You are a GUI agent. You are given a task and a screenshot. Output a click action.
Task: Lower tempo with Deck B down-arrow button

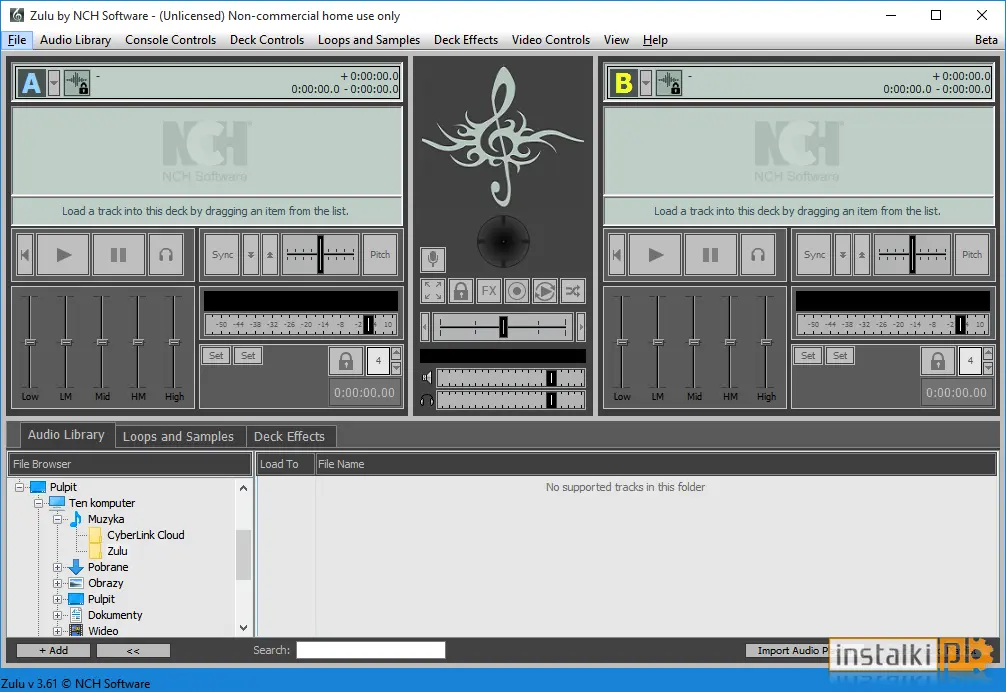tap(843, 255)
